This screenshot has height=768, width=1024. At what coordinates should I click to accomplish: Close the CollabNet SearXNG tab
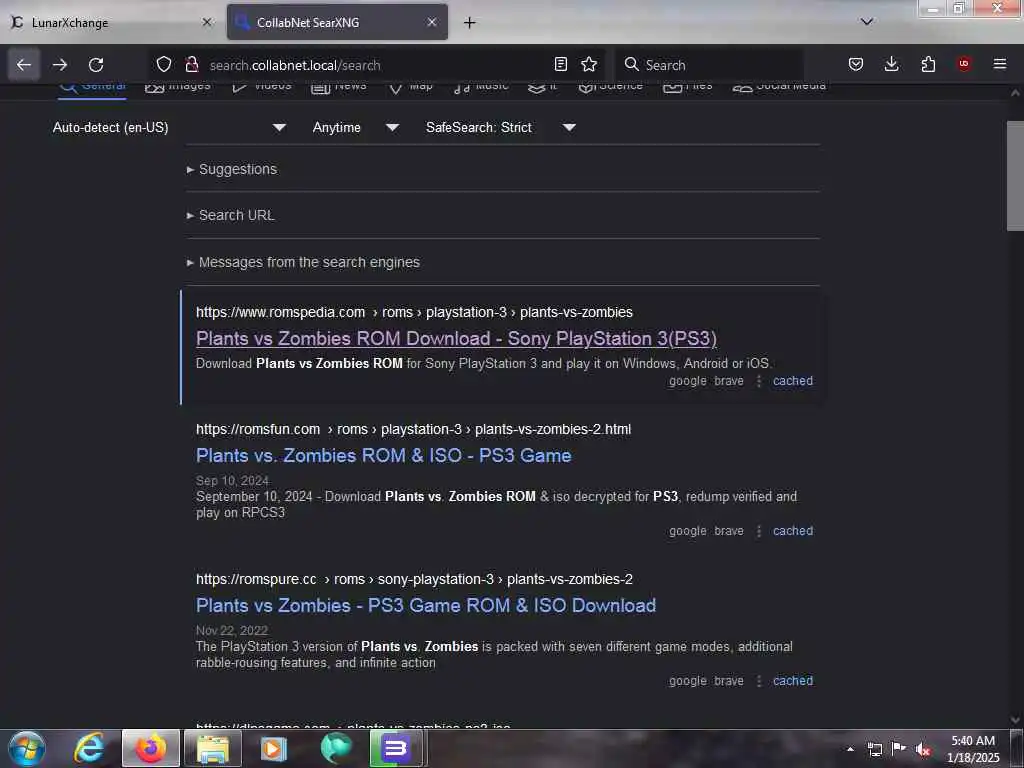(432, 22)
